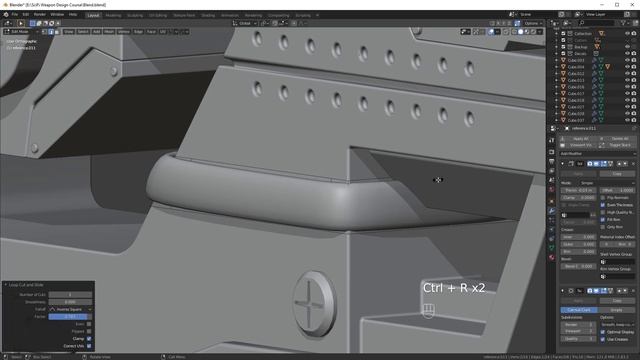Click Copy button in Solidify modifier
This screenshot has height=360, width=640.
[x=617, y=174]
